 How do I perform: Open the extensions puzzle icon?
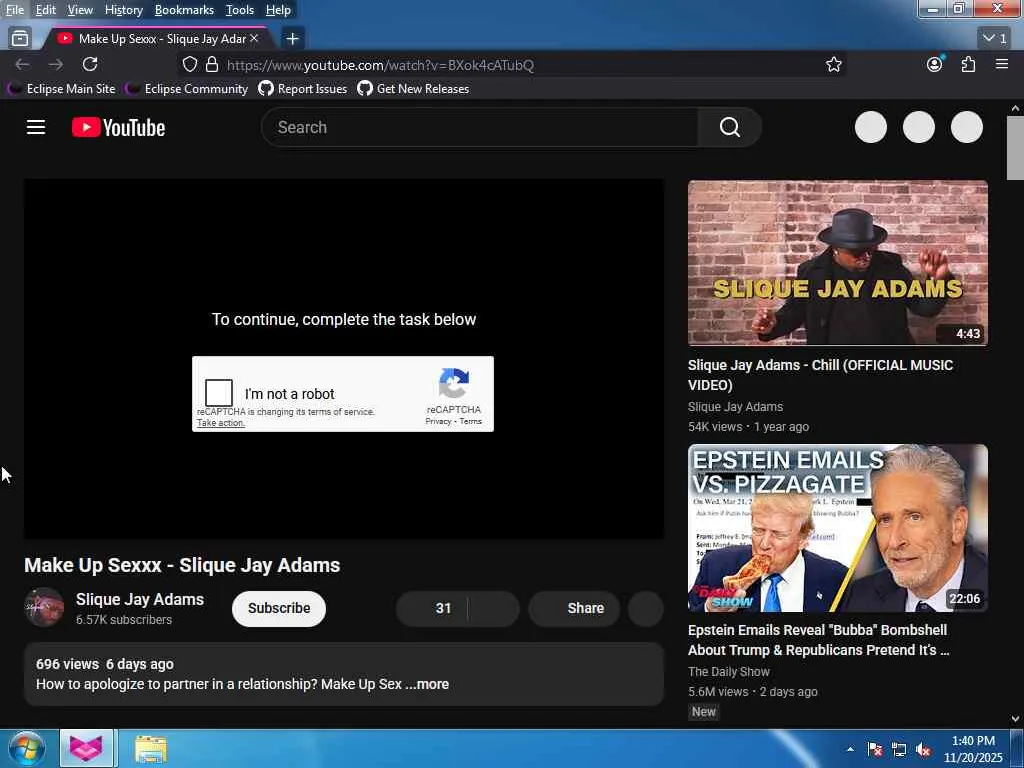pos(968,64)
